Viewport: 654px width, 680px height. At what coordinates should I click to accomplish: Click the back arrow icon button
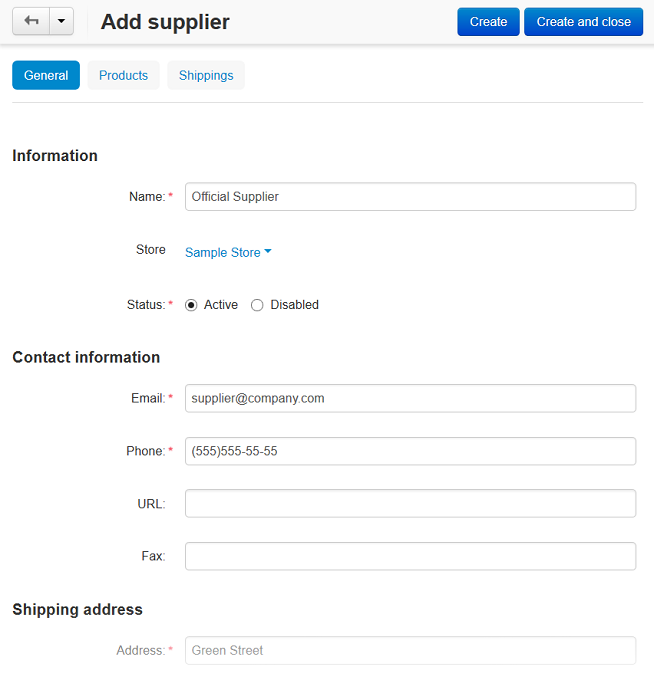click(31, 21)
